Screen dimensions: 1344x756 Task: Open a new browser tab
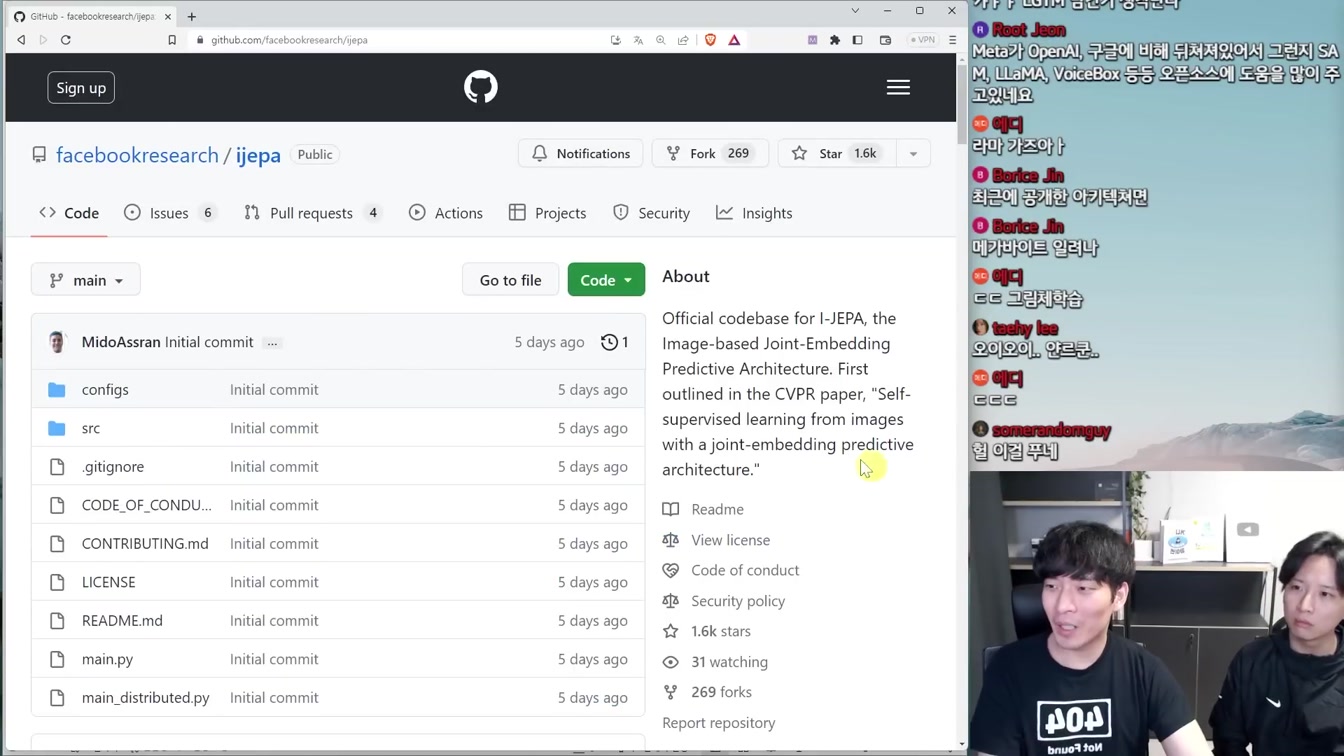tap(192, 16)
